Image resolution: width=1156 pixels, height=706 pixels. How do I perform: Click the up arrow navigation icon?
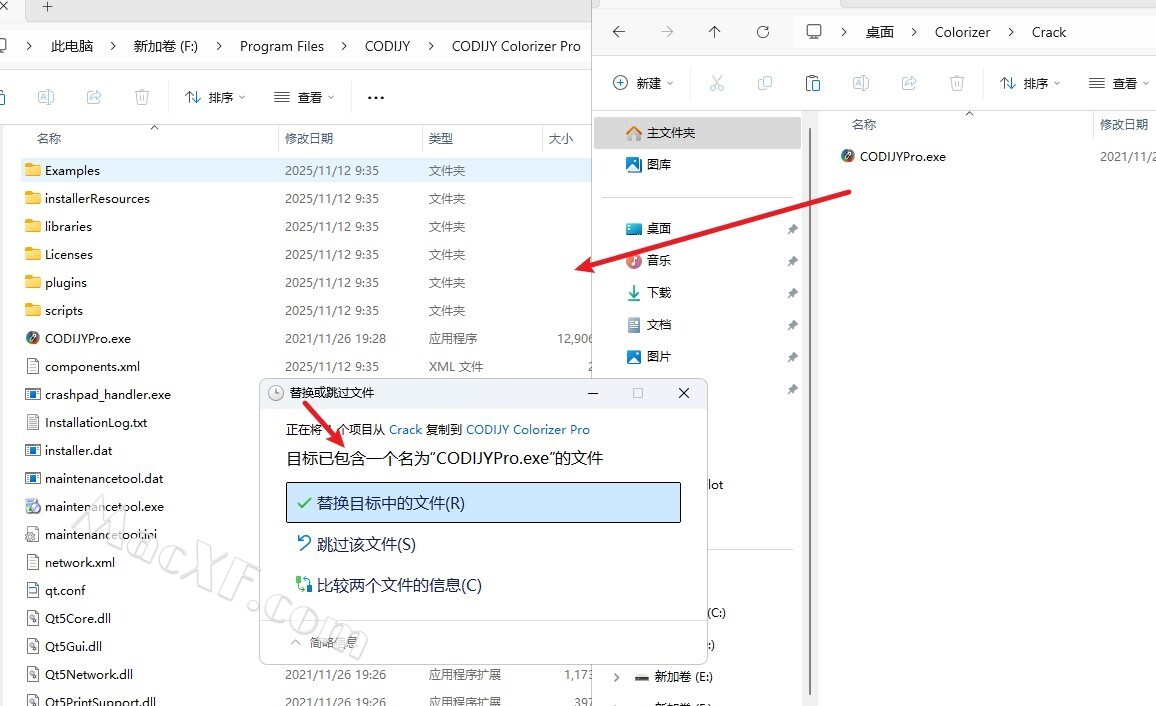coord(714,32)
